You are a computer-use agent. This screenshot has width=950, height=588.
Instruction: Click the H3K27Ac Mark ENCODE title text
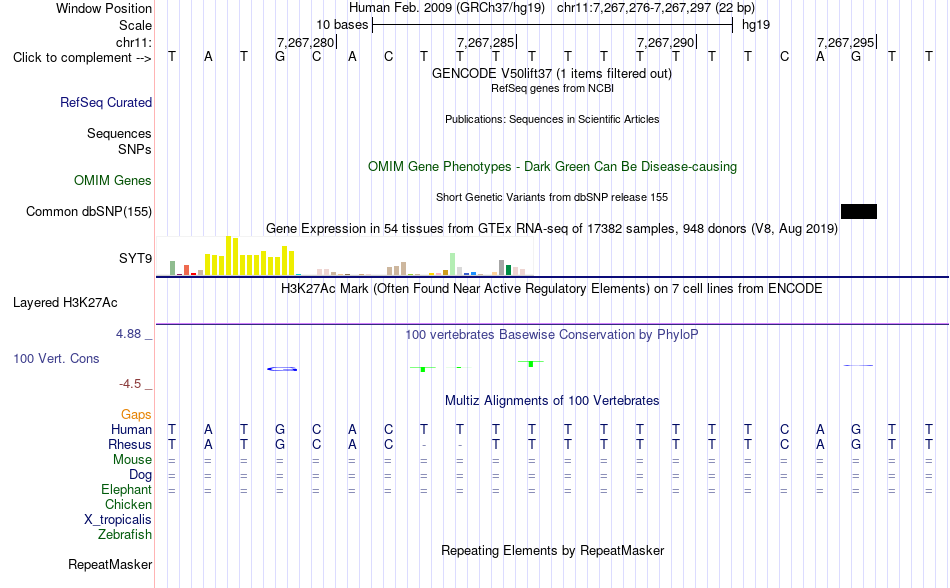click(551, 288)
